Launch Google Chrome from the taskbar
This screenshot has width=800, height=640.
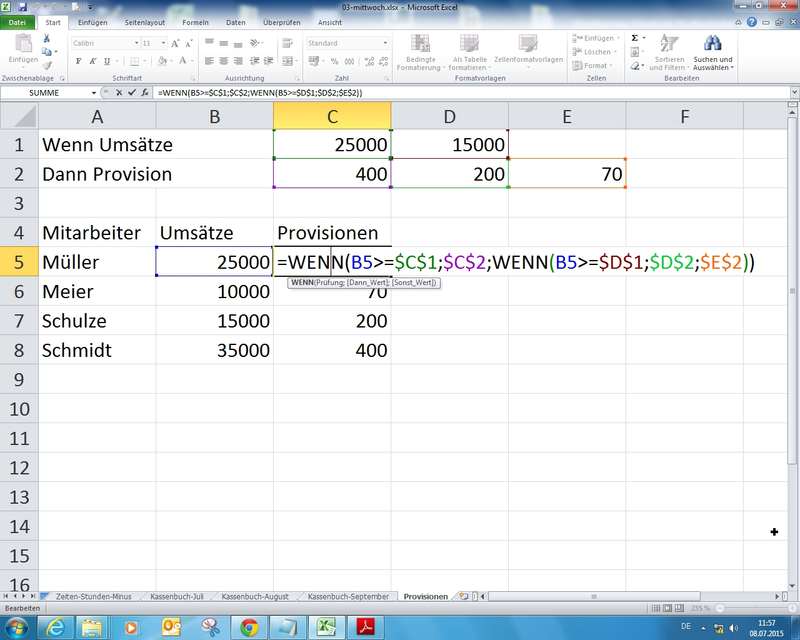(246, 627)
